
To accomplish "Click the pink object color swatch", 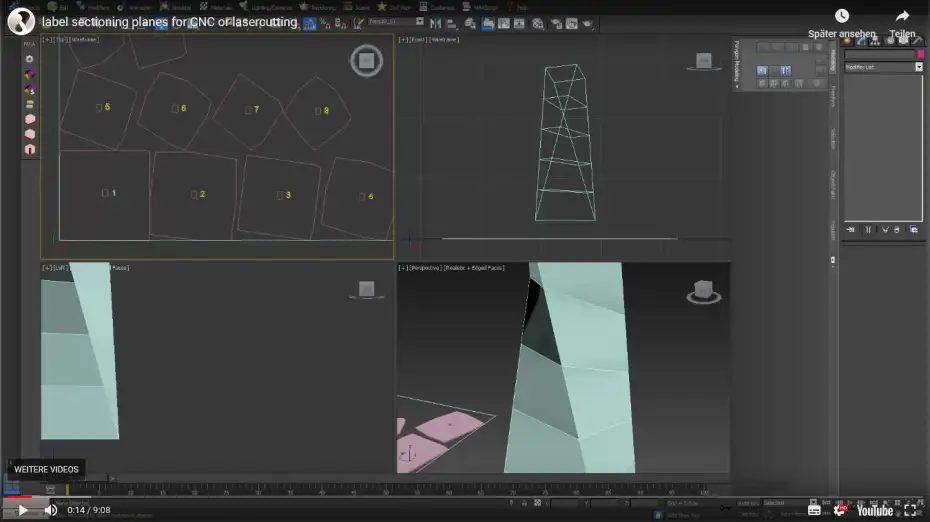I will click(921, 54).
